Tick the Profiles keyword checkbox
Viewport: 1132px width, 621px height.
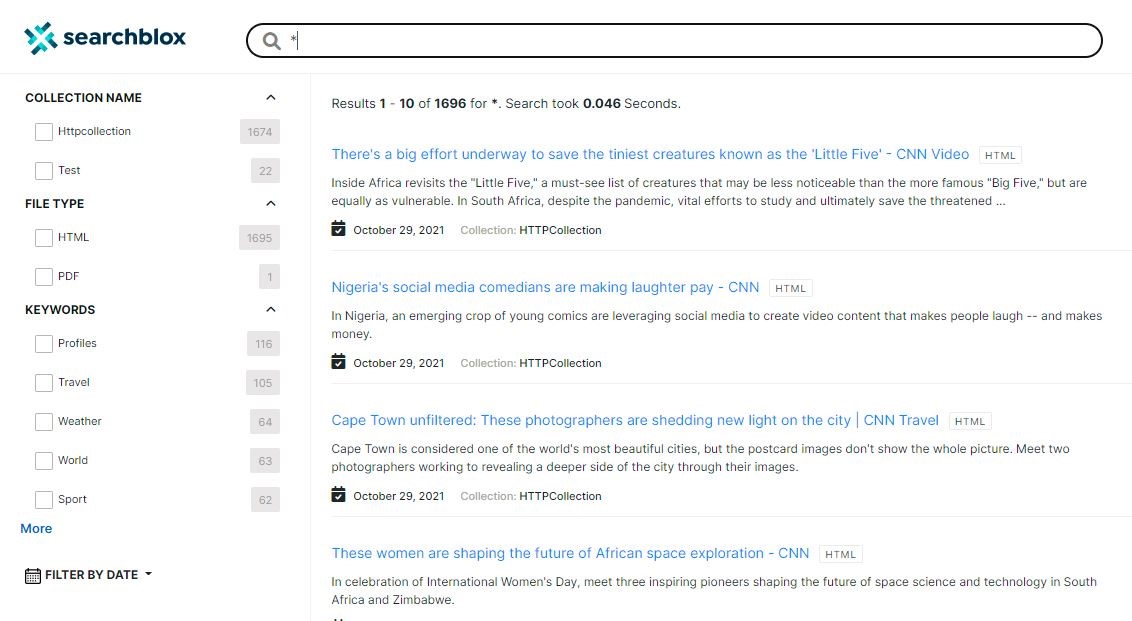[x=44, y=344]
